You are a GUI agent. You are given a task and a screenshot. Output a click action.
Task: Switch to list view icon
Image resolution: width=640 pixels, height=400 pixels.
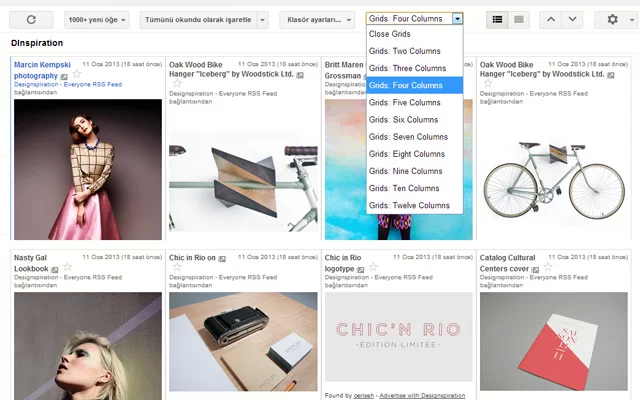(519, 19)
